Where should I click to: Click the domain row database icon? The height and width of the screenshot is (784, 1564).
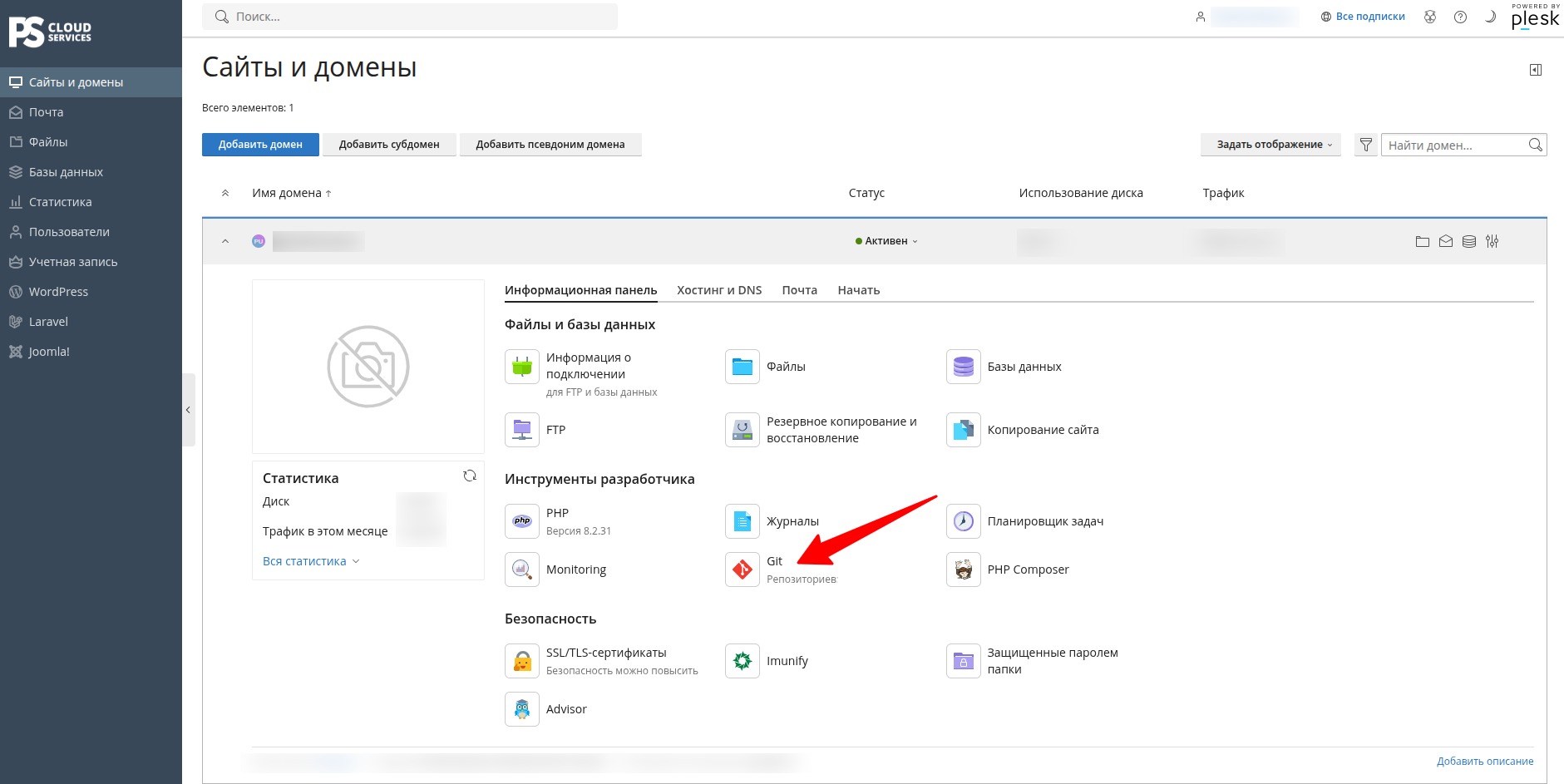coord(1469,241)
